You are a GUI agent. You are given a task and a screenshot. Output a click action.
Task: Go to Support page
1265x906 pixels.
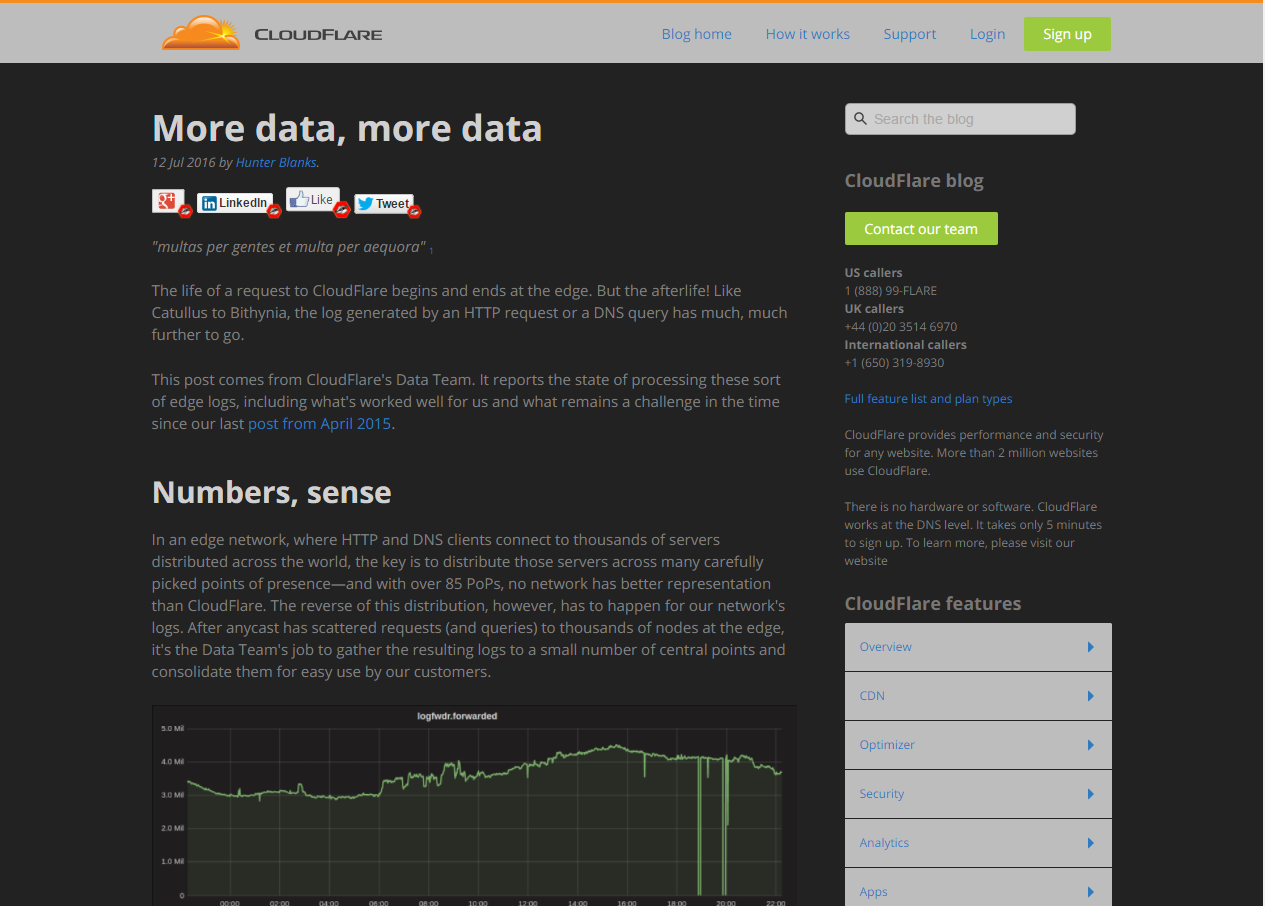point(910,34)
